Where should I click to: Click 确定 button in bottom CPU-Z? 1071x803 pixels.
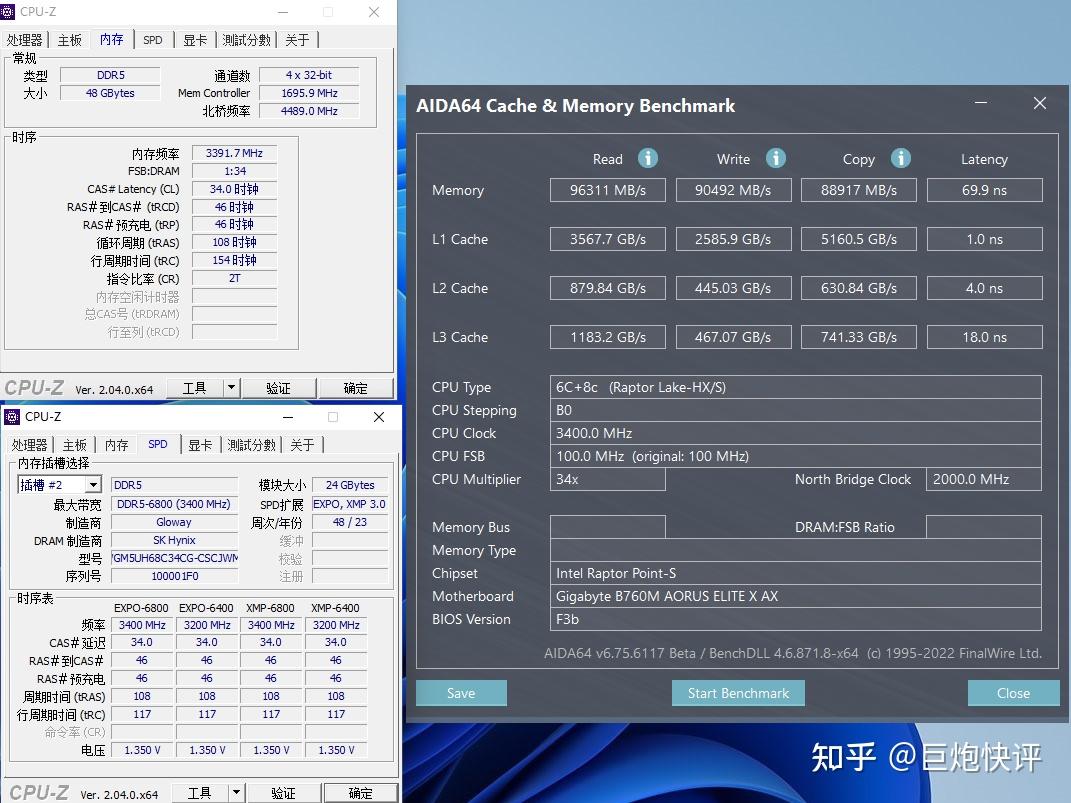click(361, 793)
